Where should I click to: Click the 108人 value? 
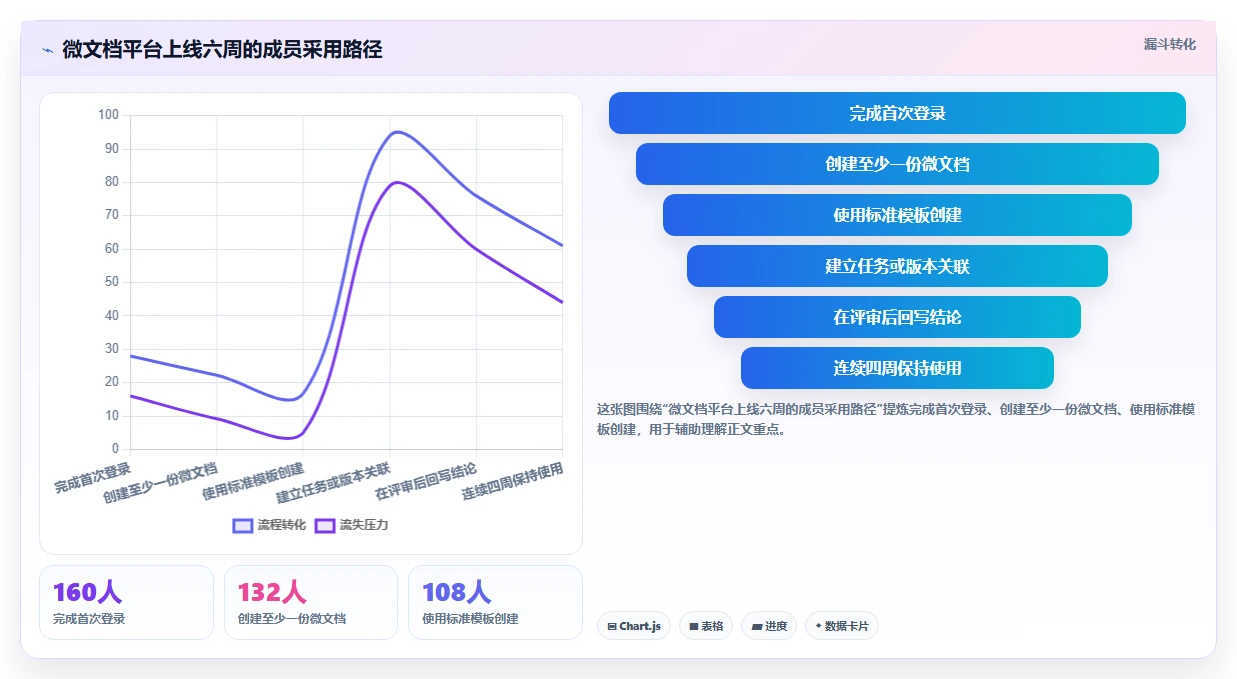[x=457, y=592]
